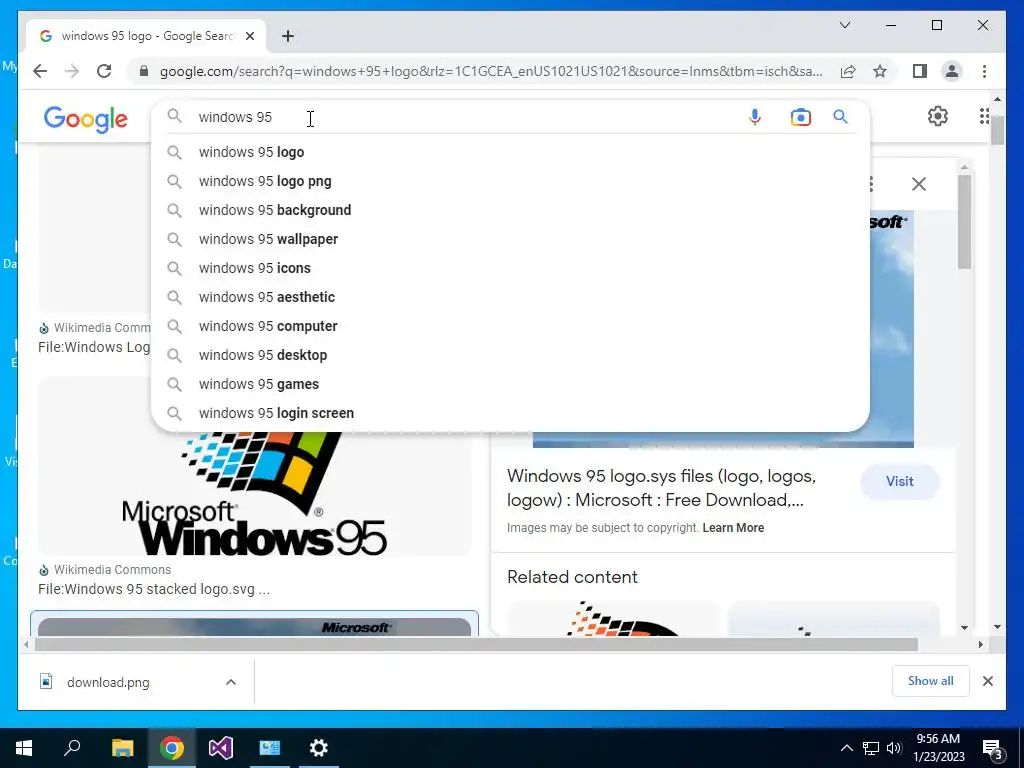Close the 'windows 95 logo' tab
The width and height of the screenshot is (1024, 768).
tap(249, 36)
